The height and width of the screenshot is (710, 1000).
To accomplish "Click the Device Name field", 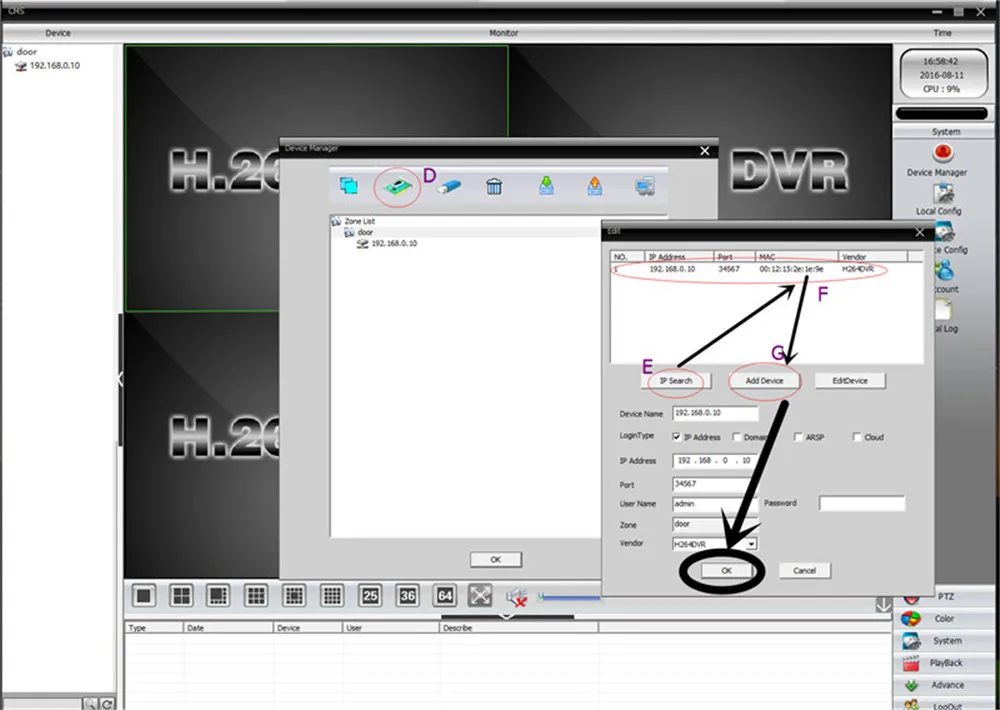I will pyautogui.click(x=715, y=413).
